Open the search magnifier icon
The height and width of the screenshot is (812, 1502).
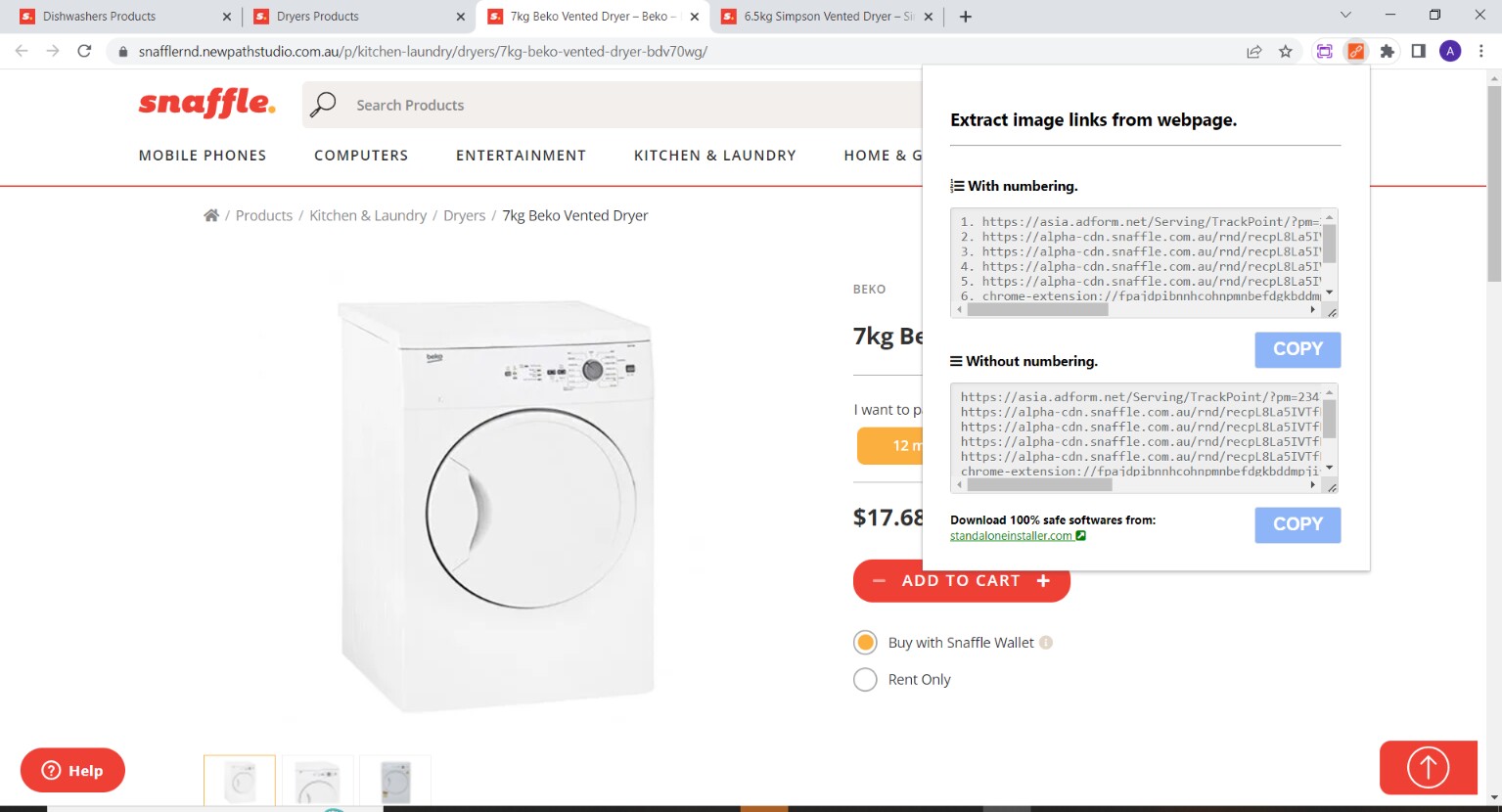[323, 104]
